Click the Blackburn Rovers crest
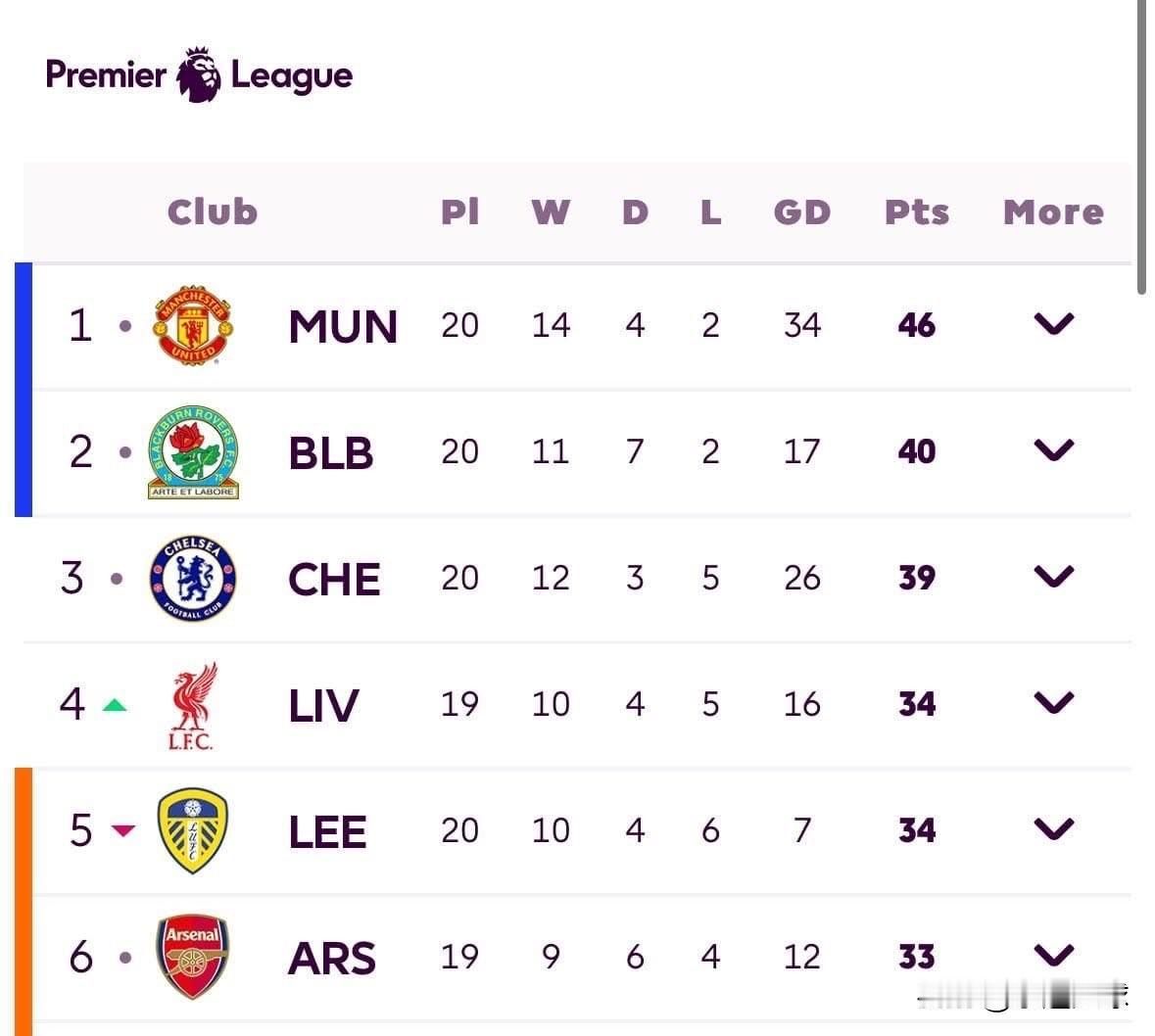The image size is (1155, 1036). pyautogui.click(x=193, y=451)
